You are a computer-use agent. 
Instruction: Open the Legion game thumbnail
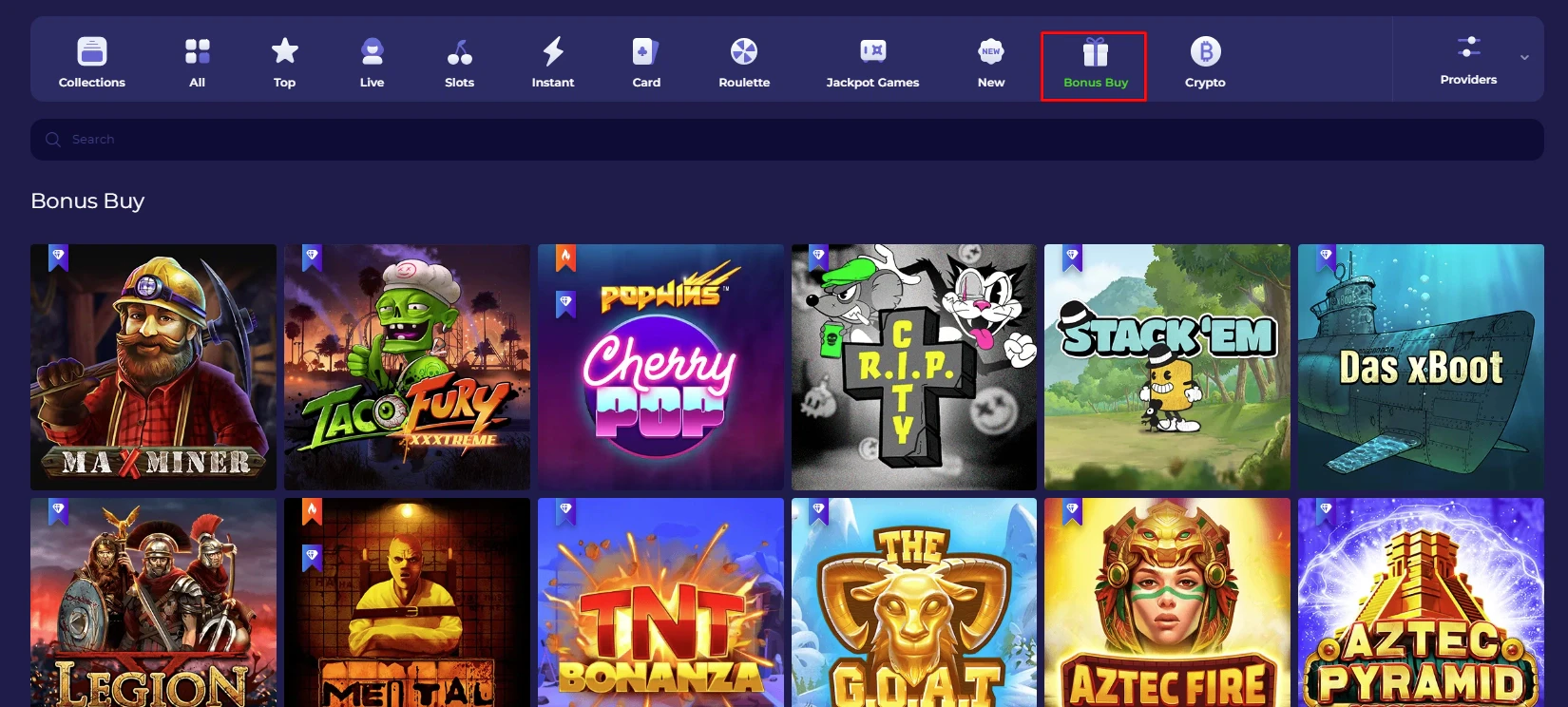pos(153,602)
